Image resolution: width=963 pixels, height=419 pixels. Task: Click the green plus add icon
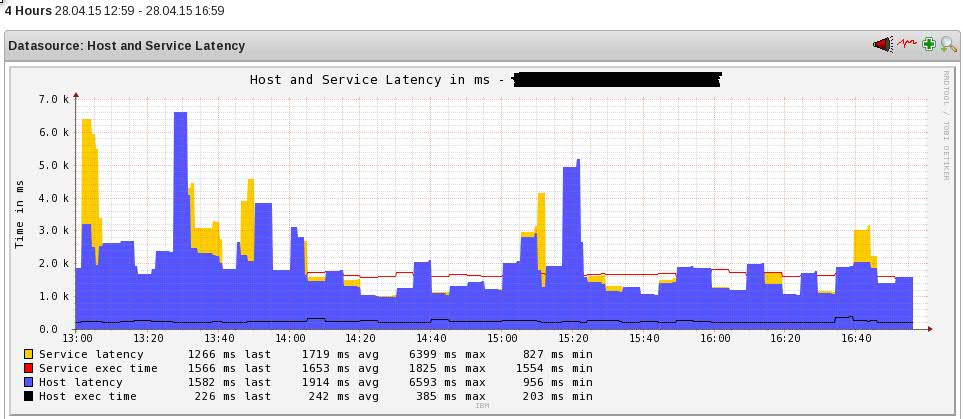(929, 45)
